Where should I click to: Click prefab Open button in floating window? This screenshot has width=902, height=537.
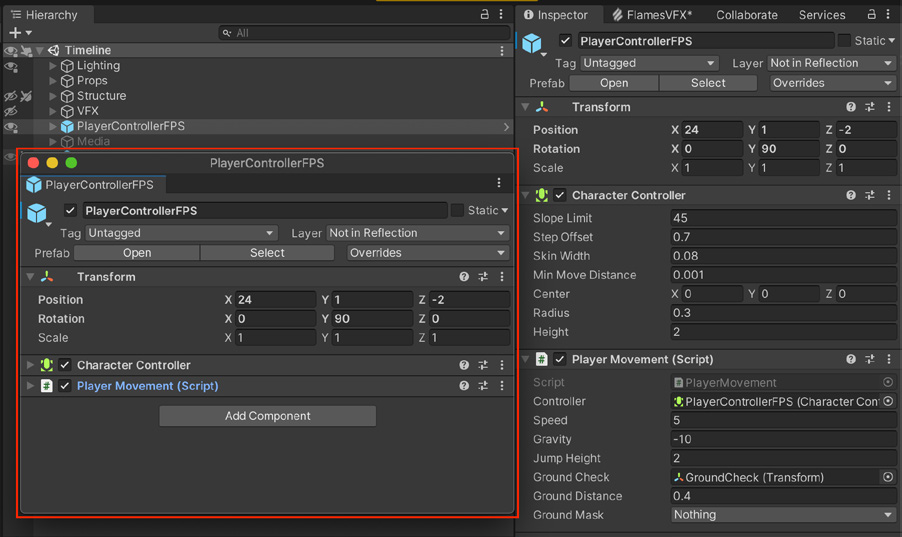(x=137, y=253)
